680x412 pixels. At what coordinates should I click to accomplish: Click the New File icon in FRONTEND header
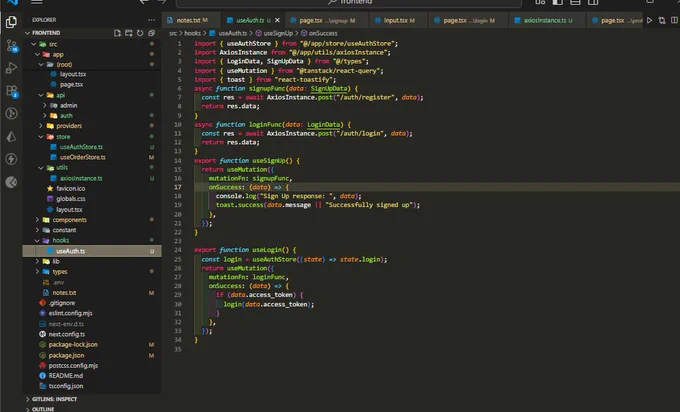[x=117, y=33]
